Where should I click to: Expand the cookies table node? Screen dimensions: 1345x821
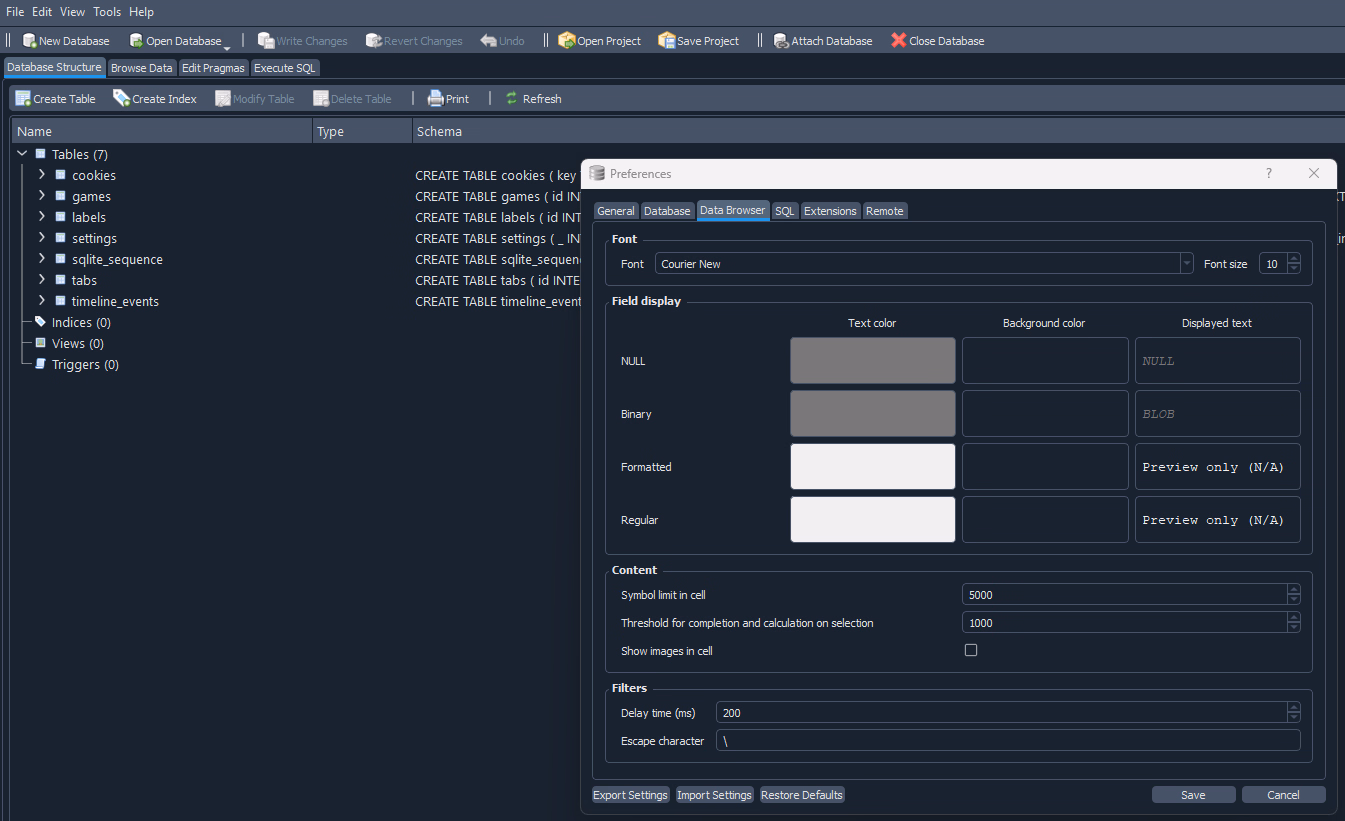point(42,174)
